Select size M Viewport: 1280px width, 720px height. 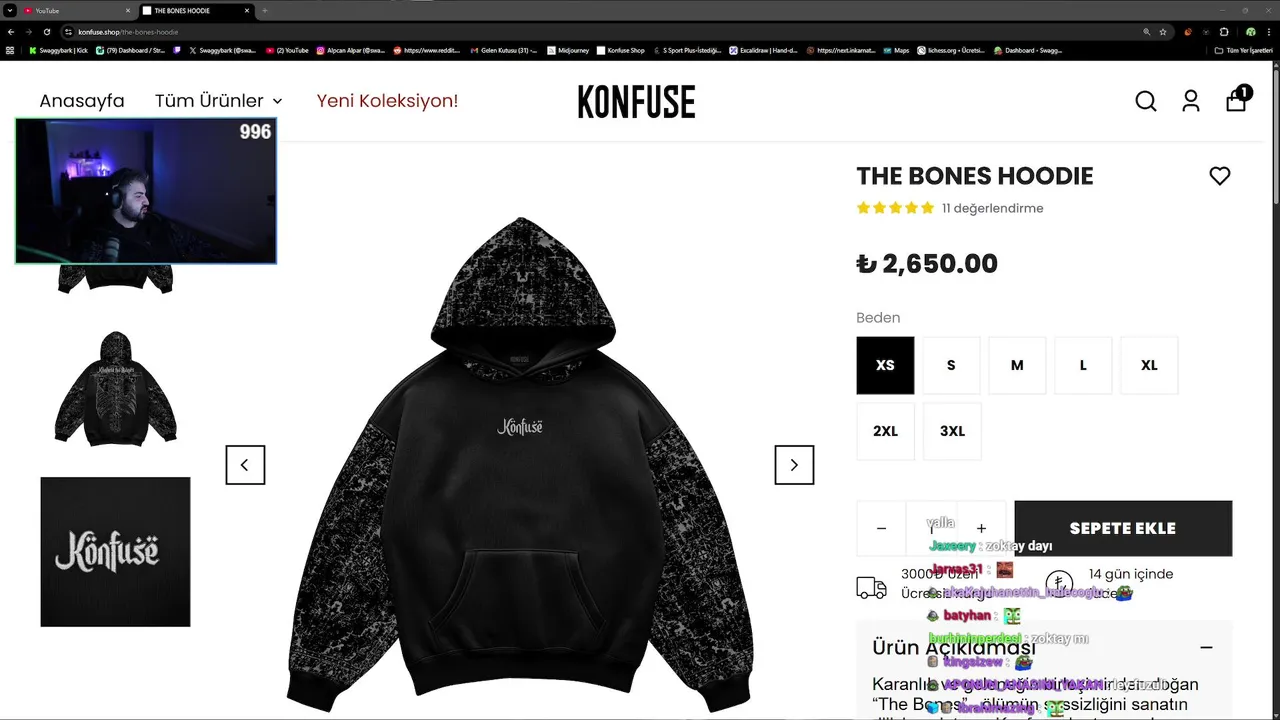(1017, 365)
